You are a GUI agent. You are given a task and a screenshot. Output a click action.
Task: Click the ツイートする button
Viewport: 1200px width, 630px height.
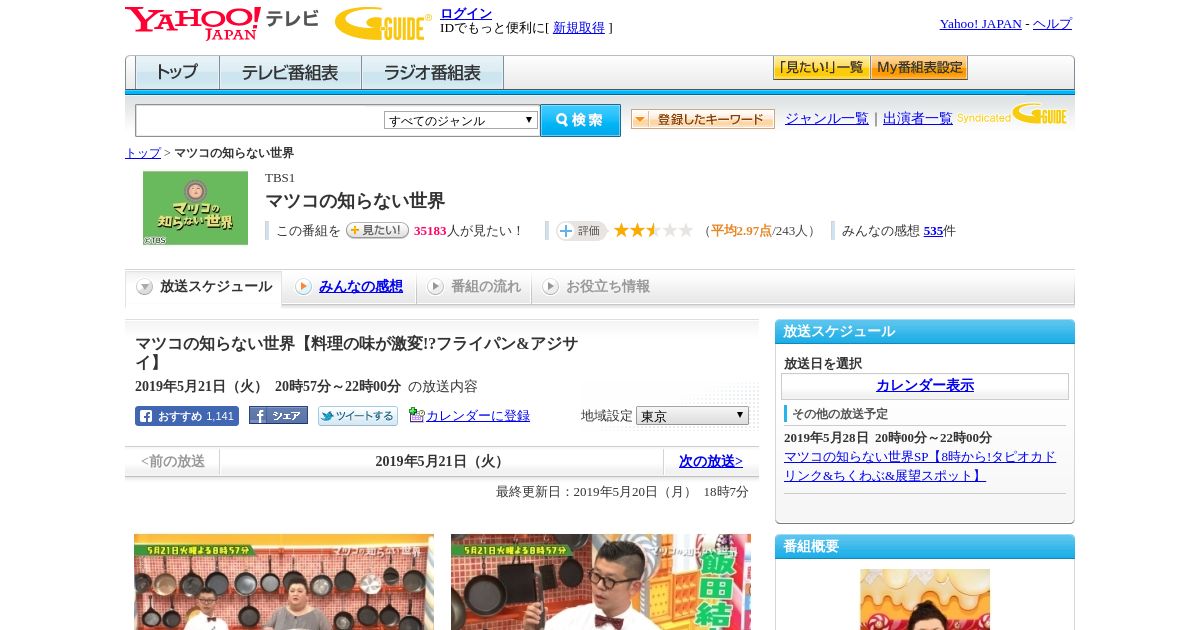(358, 416)
